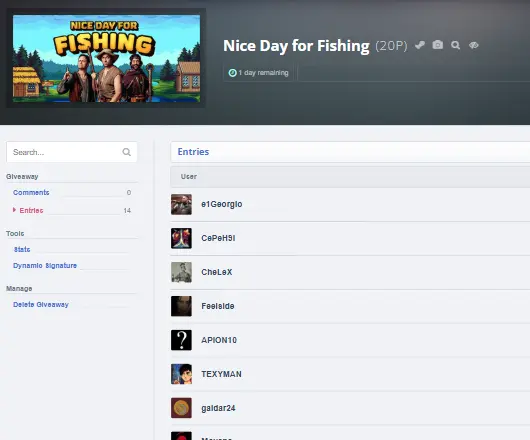Click the clock icon by time remaining
Viewport: 530px width, 440px height.
(x=232, y=73)
